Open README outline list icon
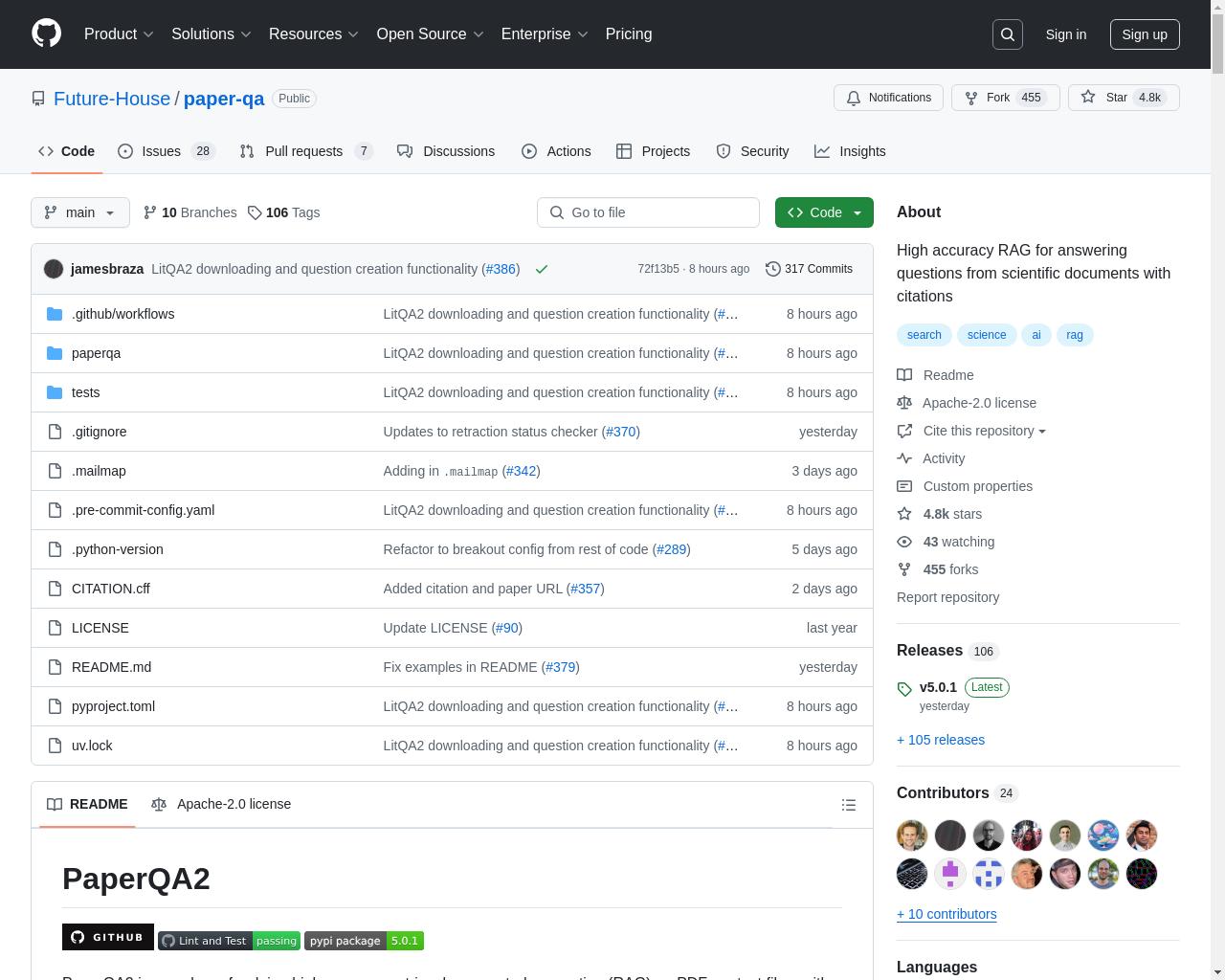This screenshot has height=980, width=1225. tap(848, 805)
